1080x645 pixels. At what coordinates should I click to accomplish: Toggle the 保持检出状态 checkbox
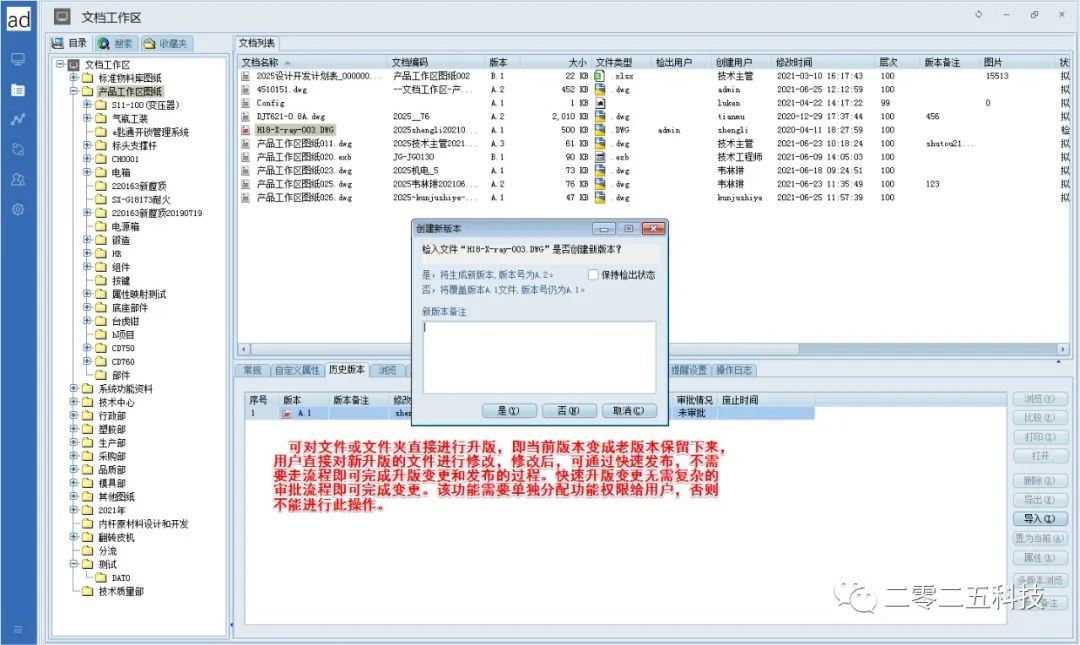point(592,274)
